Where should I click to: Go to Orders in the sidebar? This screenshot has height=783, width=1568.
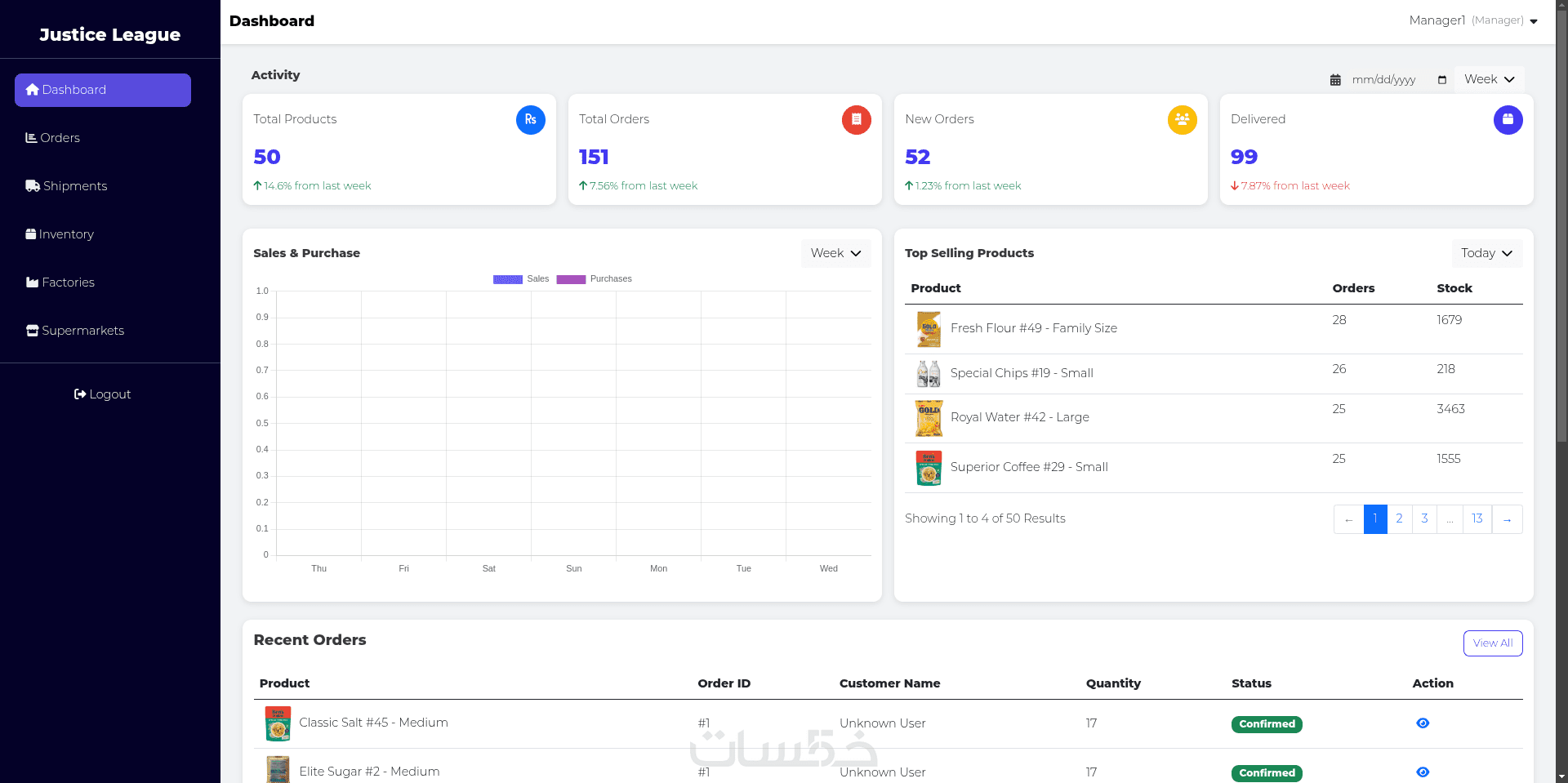pos(53,138)
